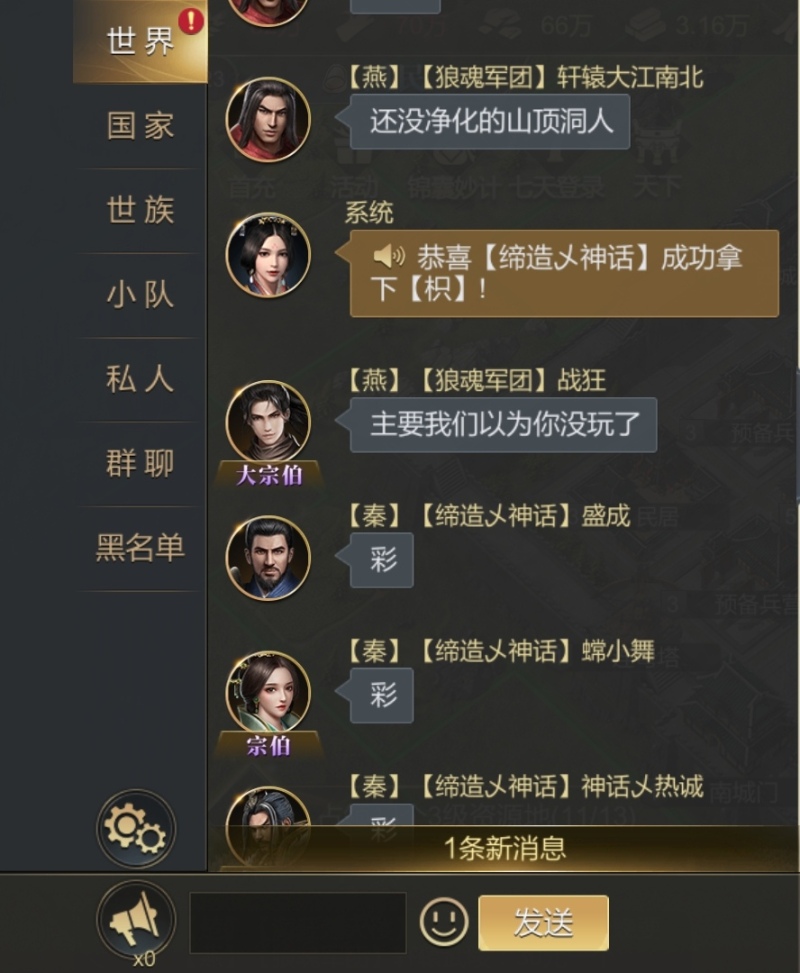Open the 世族 chat channel

click(x=140, y=210)
